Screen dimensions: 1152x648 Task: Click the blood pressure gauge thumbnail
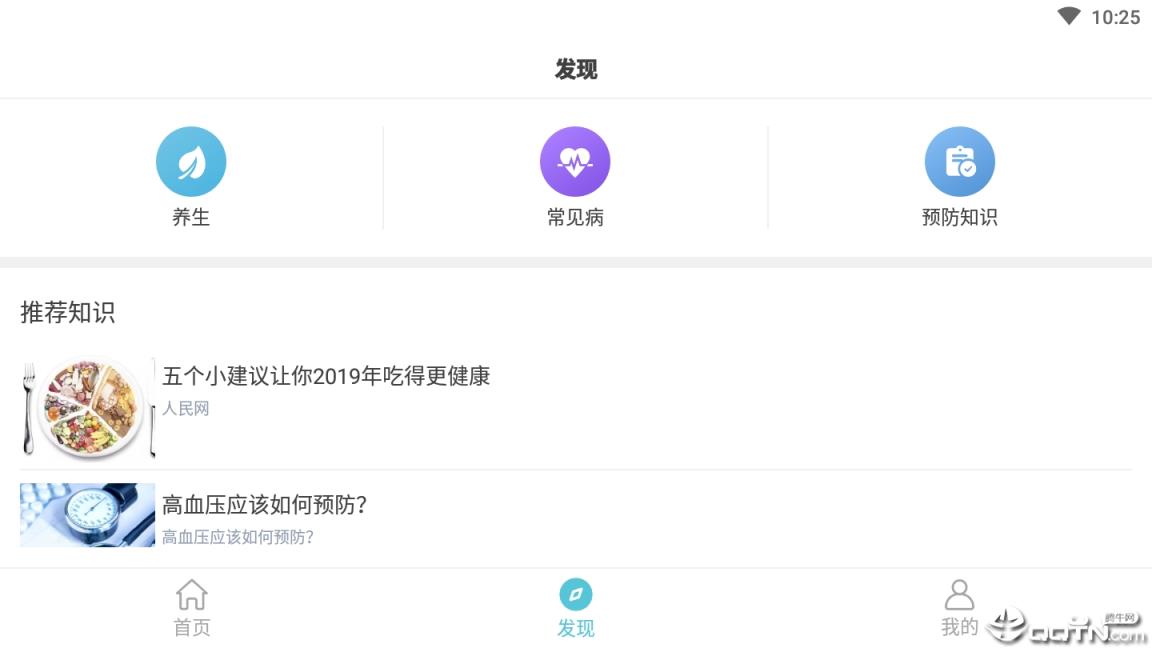87,516
